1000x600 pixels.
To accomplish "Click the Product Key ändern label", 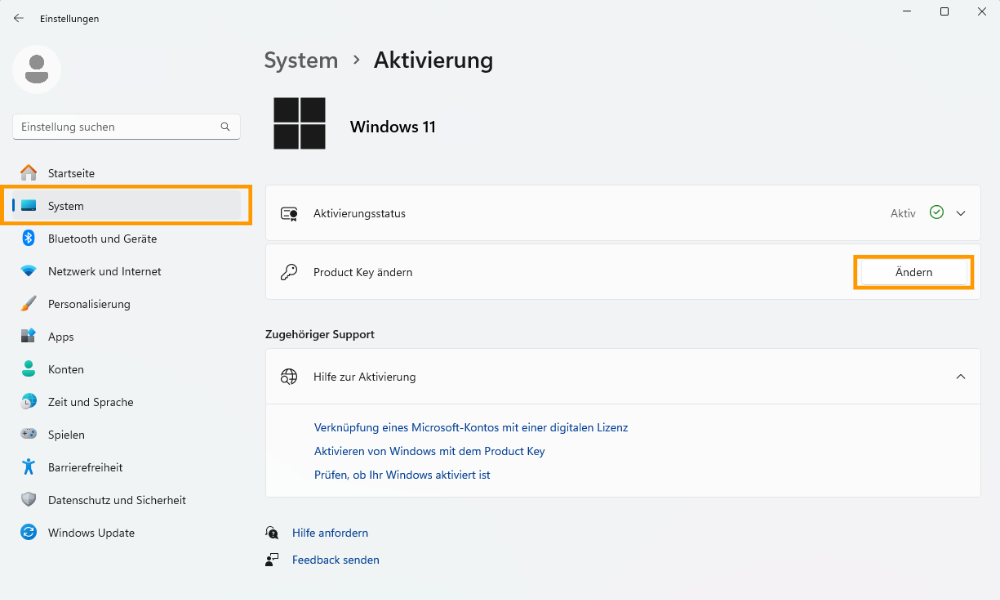I will coord(363,272).
